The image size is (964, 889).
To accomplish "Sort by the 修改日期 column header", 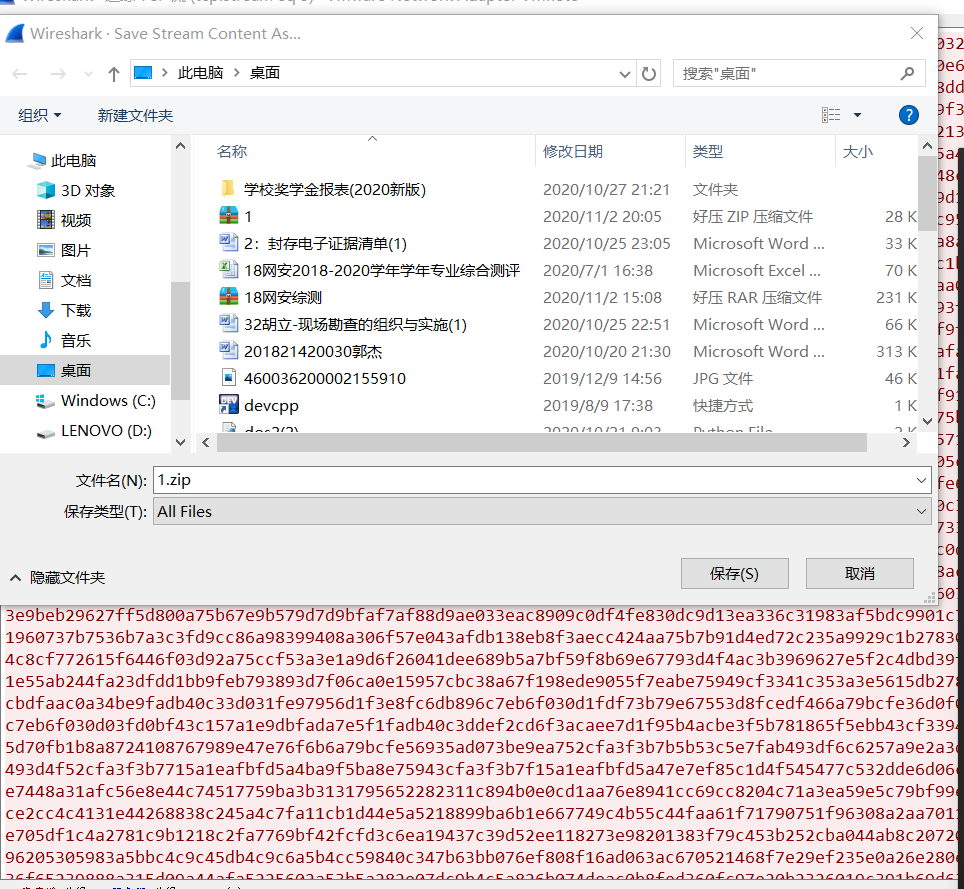I will (x=572, y=152).
